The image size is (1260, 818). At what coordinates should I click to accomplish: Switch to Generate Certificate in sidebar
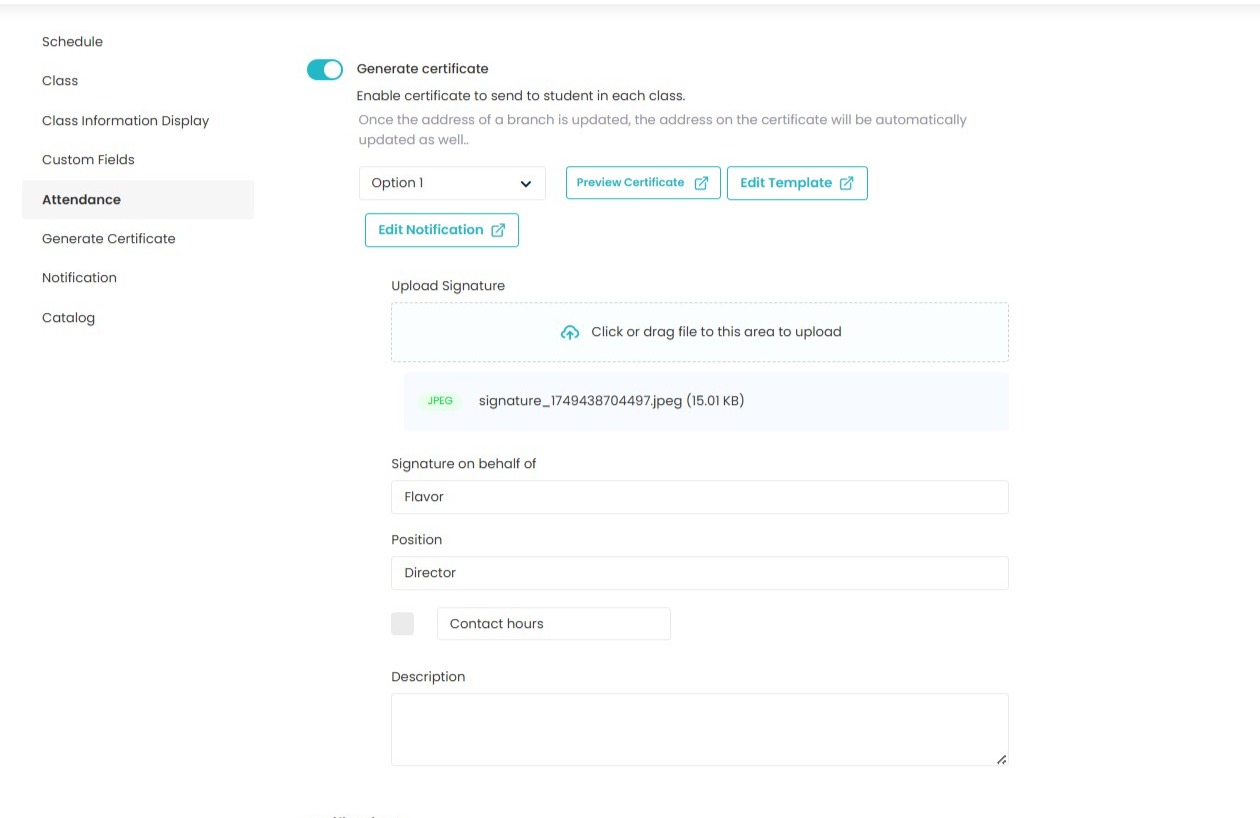[x=108, y=239]
